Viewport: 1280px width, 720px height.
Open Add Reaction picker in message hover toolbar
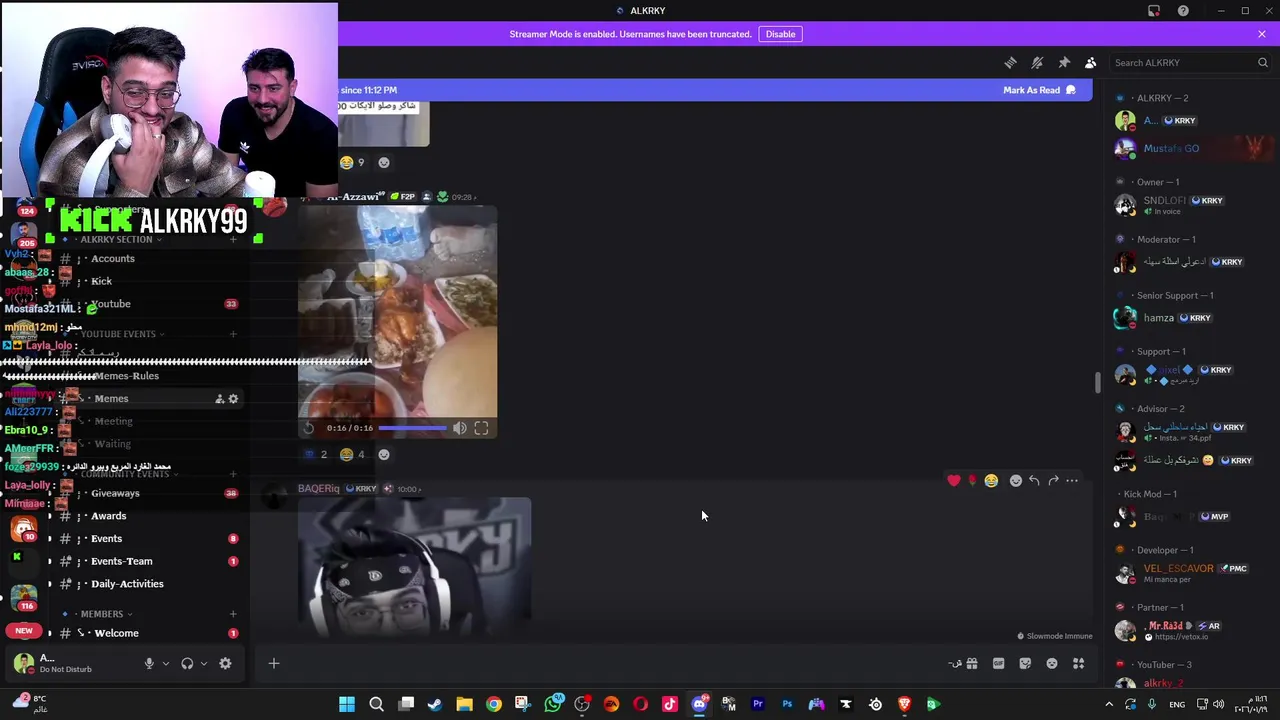(x=1016, y=481)
